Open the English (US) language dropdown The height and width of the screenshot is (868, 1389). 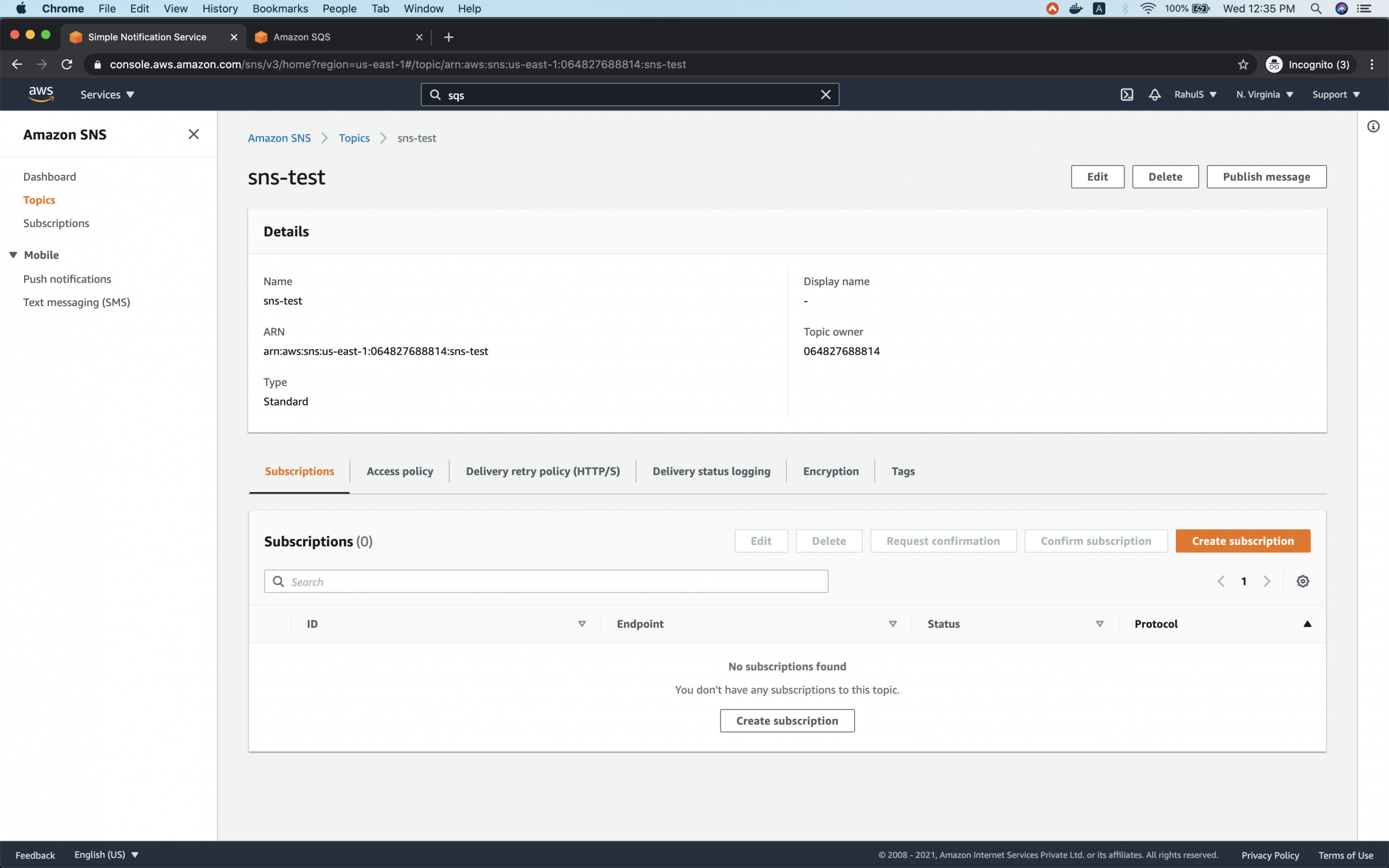coord(107,854)
